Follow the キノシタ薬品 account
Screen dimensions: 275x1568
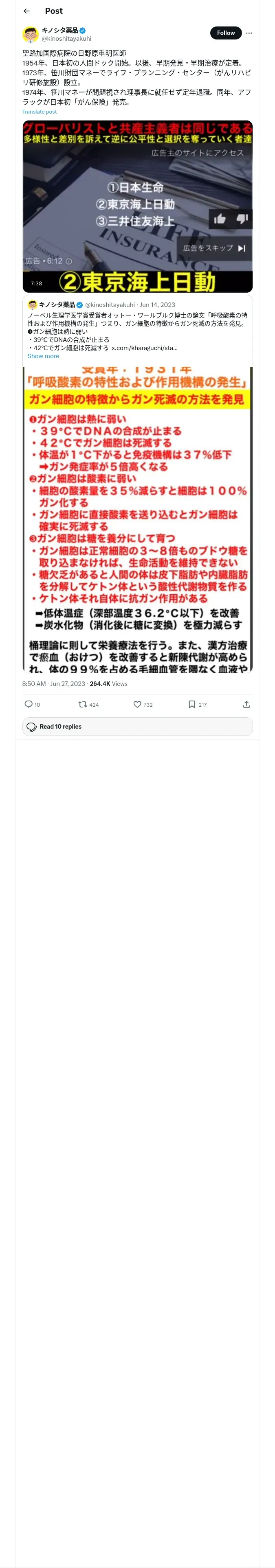[x=226, y=33]
